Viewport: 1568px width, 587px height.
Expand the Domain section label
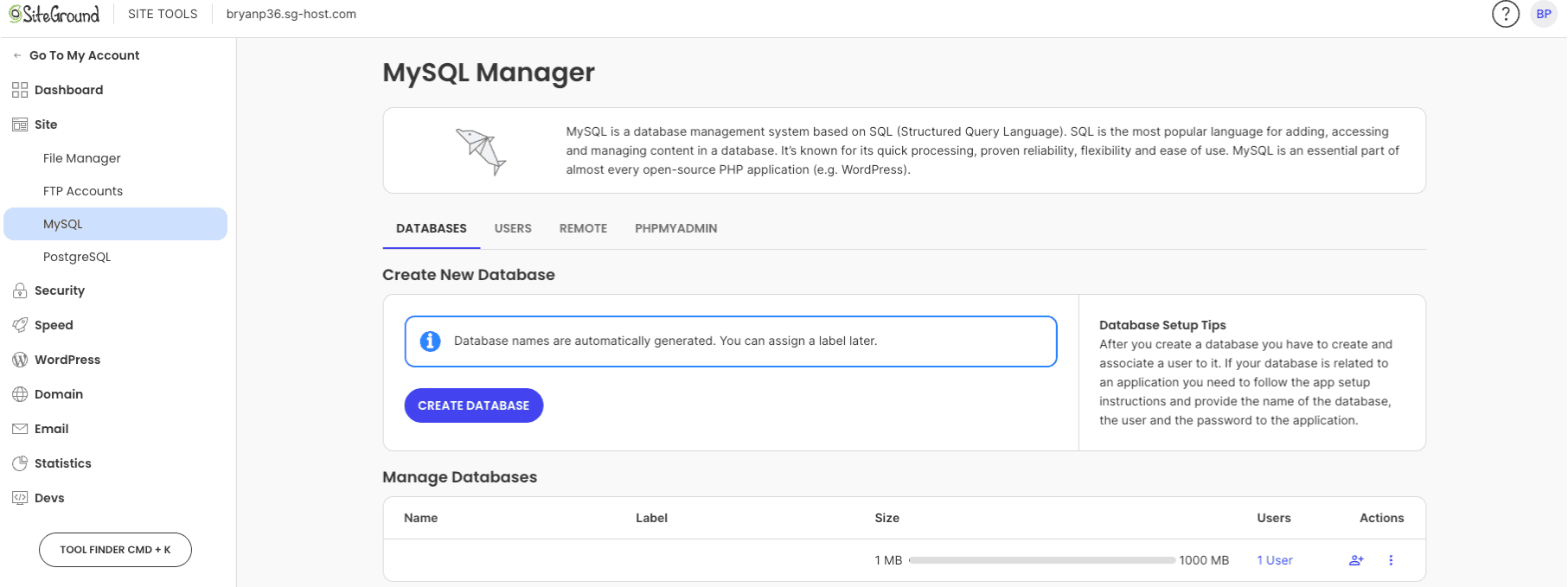pyautogui.click(x=59, y=394)
